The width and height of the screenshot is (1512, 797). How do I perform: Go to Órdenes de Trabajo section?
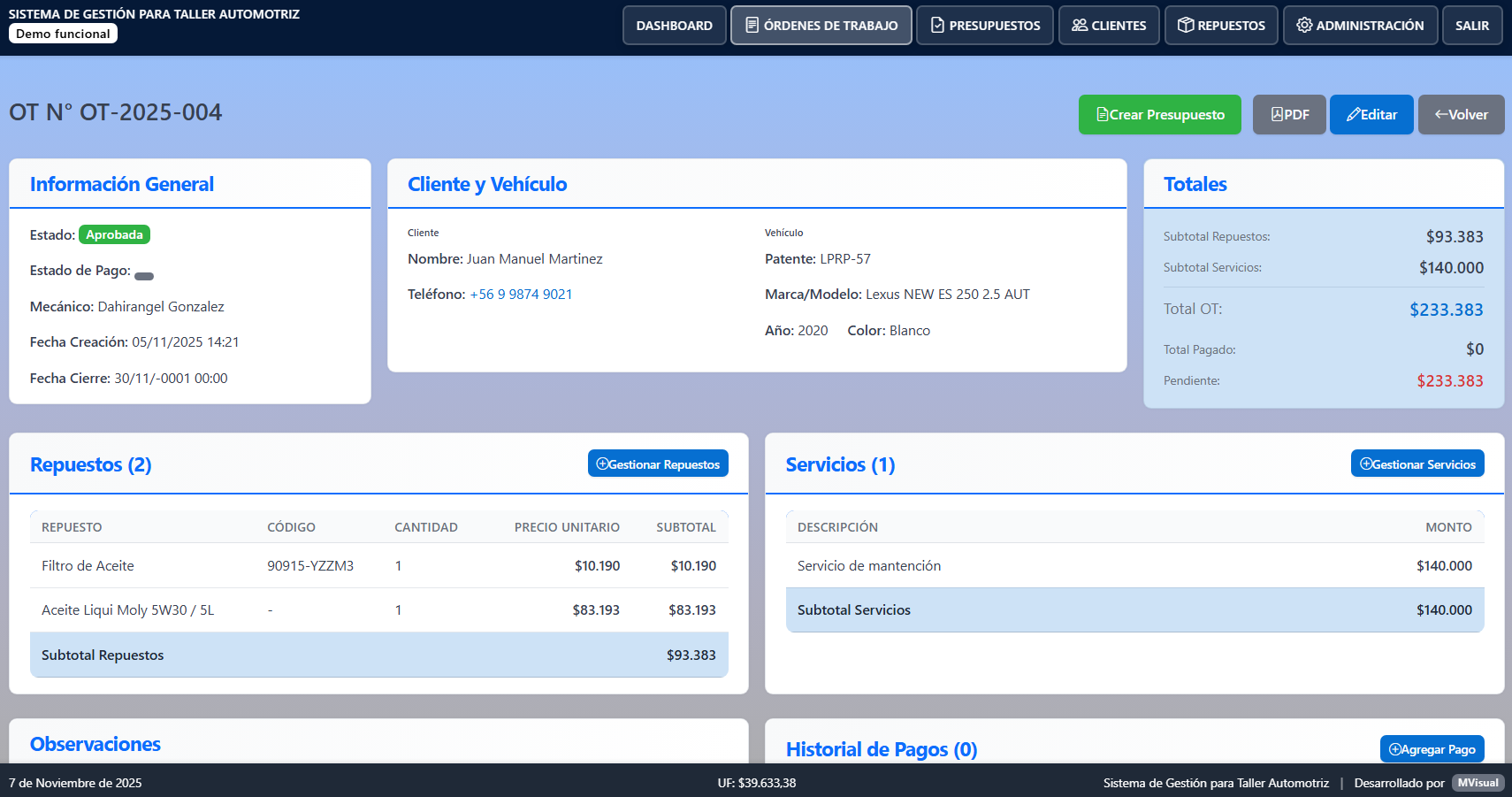pyautogui.click(x=821, y=26)
